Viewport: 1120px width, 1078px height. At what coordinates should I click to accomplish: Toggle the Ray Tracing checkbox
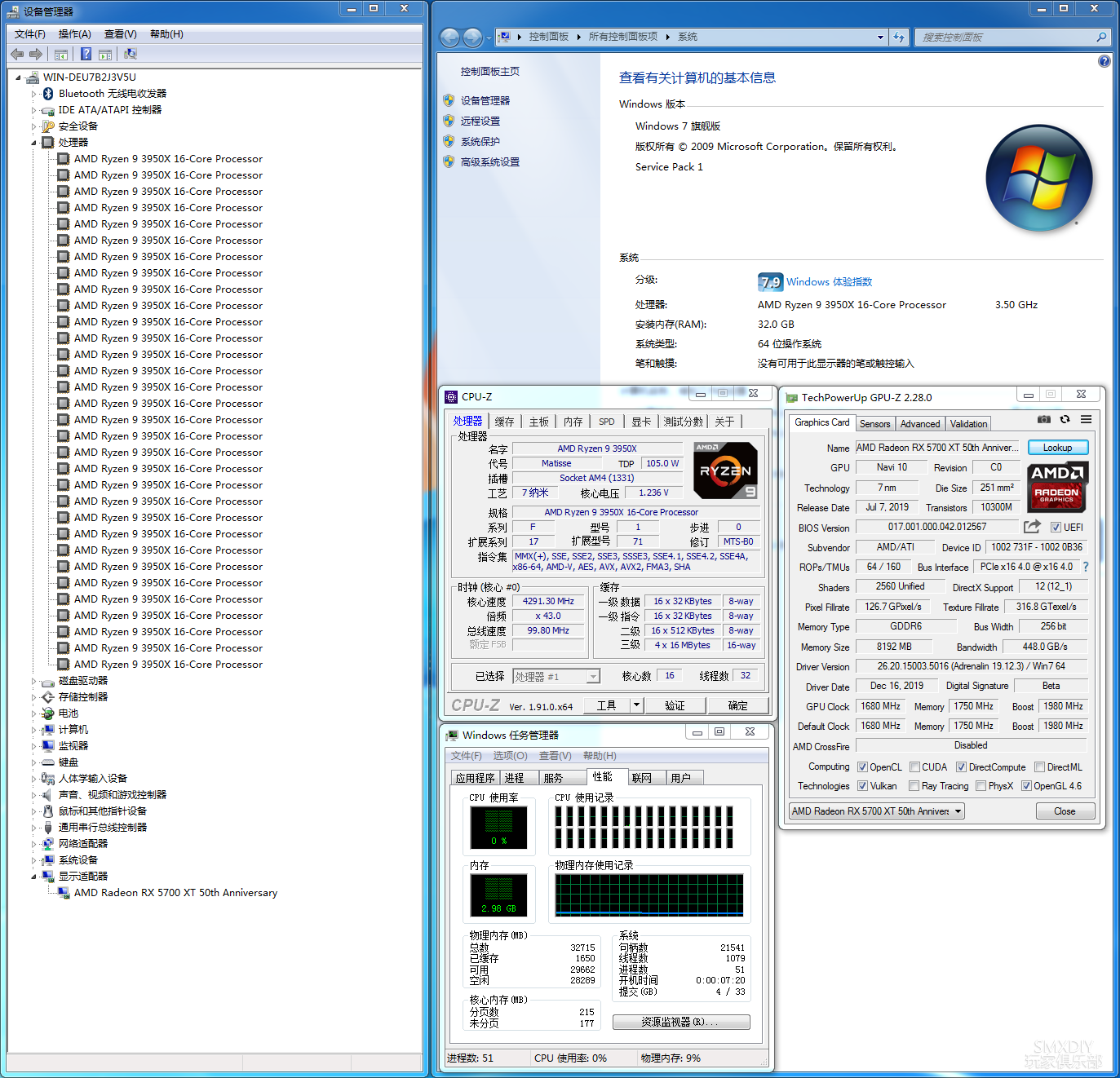[x=914, y=786]
